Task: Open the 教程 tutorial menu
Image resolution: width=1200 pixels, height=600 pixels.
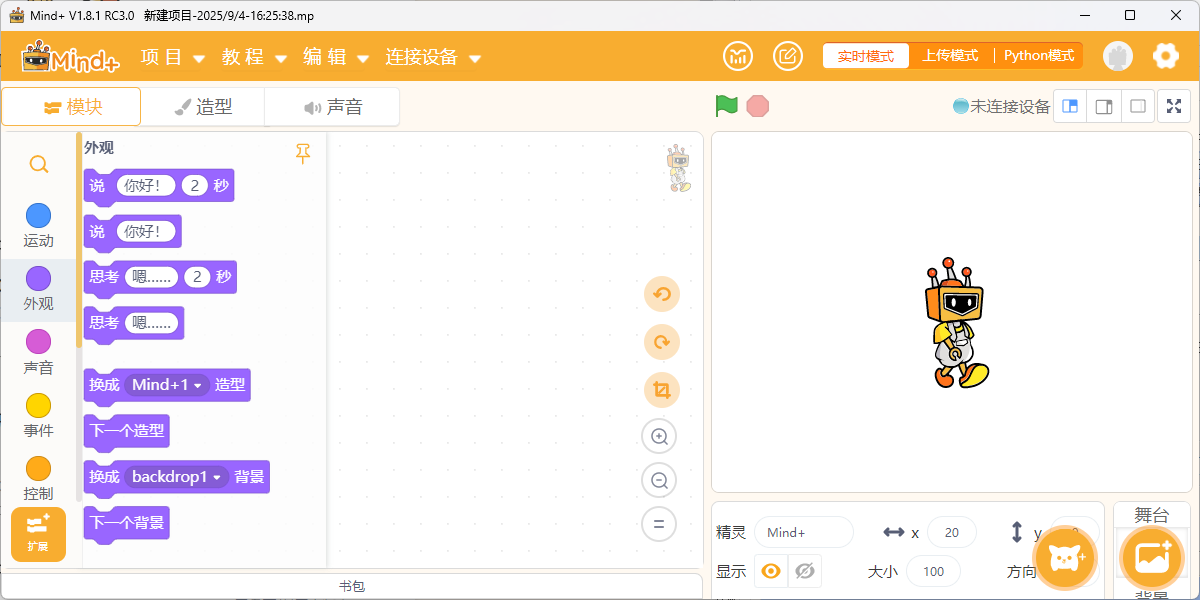Action: point(254,58)
